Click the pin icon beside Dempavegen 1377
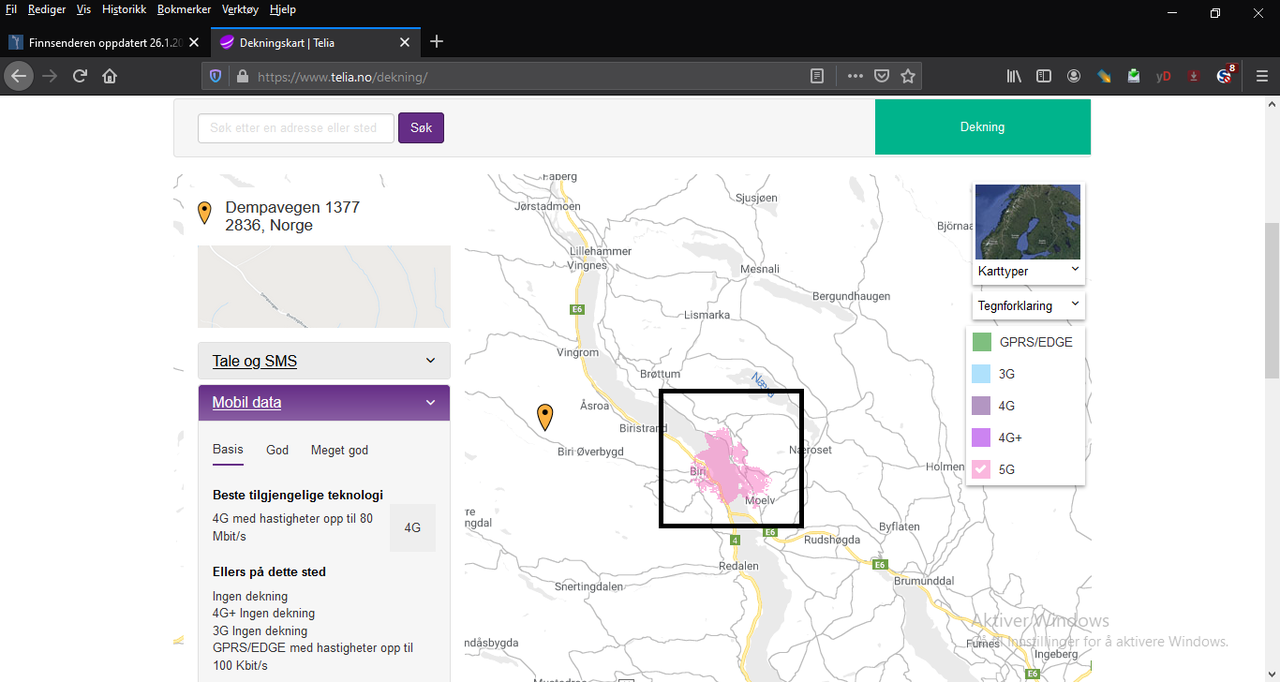The image size is (1280, 682). pyautogui.click(x=205, y=213)
